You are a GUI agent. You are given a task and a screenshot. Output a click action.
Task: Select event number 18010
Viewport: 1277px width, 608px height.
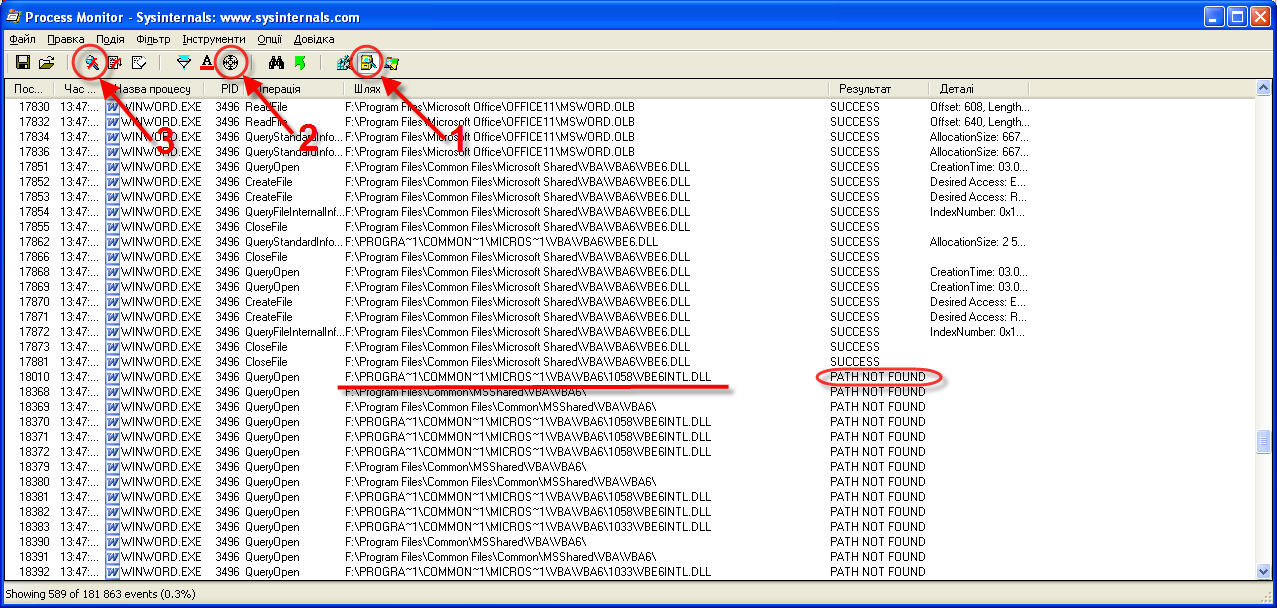pyautogui.click(x=34, y=377)
